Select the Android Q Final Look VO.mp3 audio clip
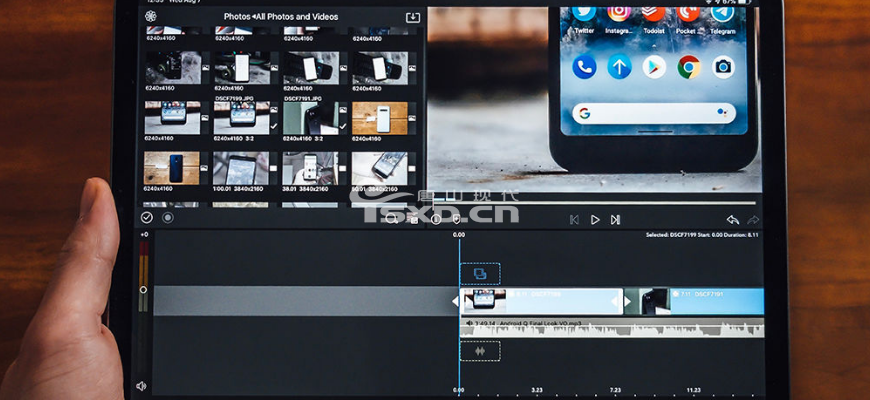Screen dimensions: 870x400 point(612,327)
